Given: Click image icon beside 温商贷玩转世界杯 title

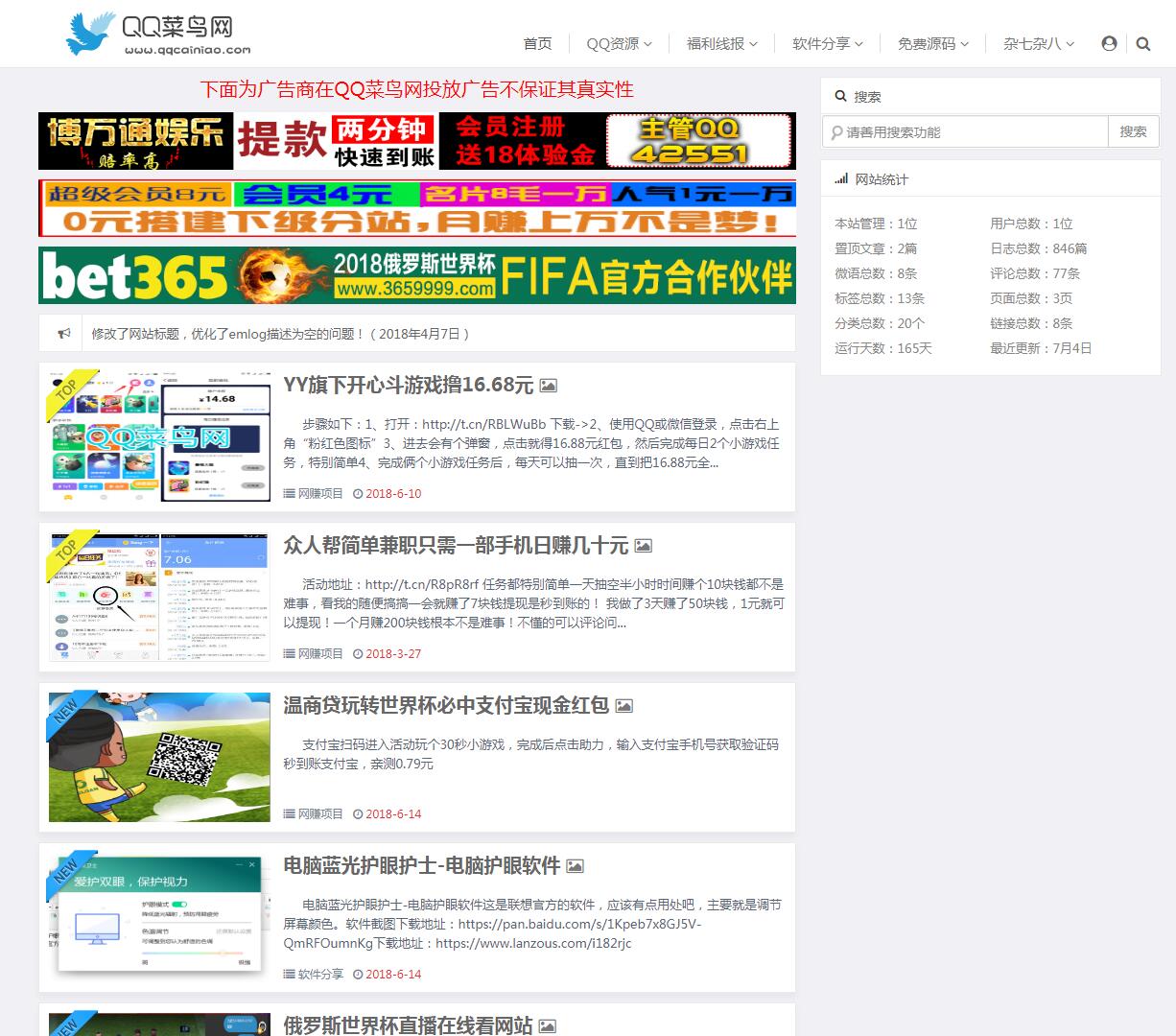Looking at the screenshot, I should coord(623,706).
